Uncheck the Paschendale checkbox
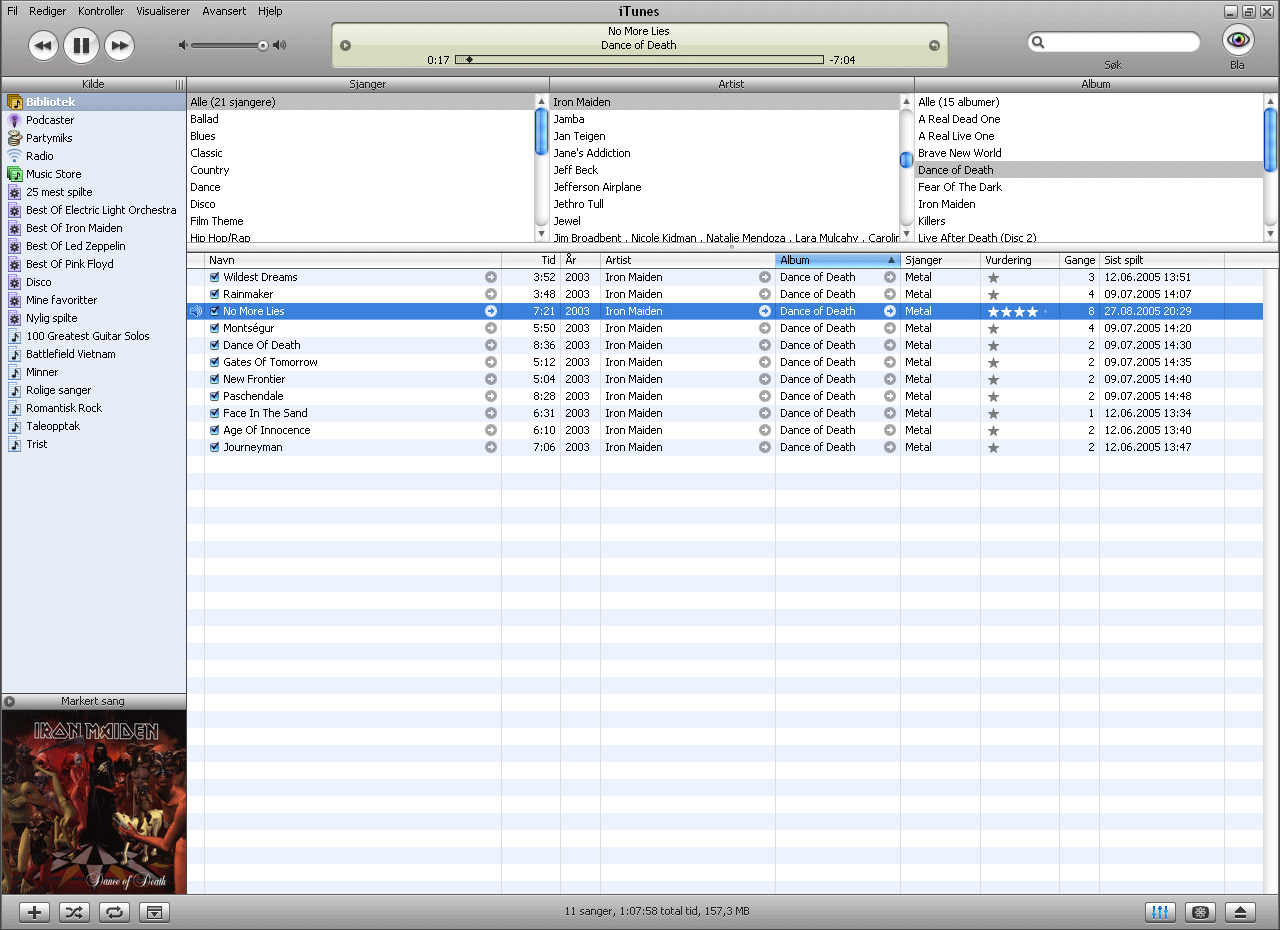Image resolution: width=1280 pixels, height=930 pixels. 214,396
